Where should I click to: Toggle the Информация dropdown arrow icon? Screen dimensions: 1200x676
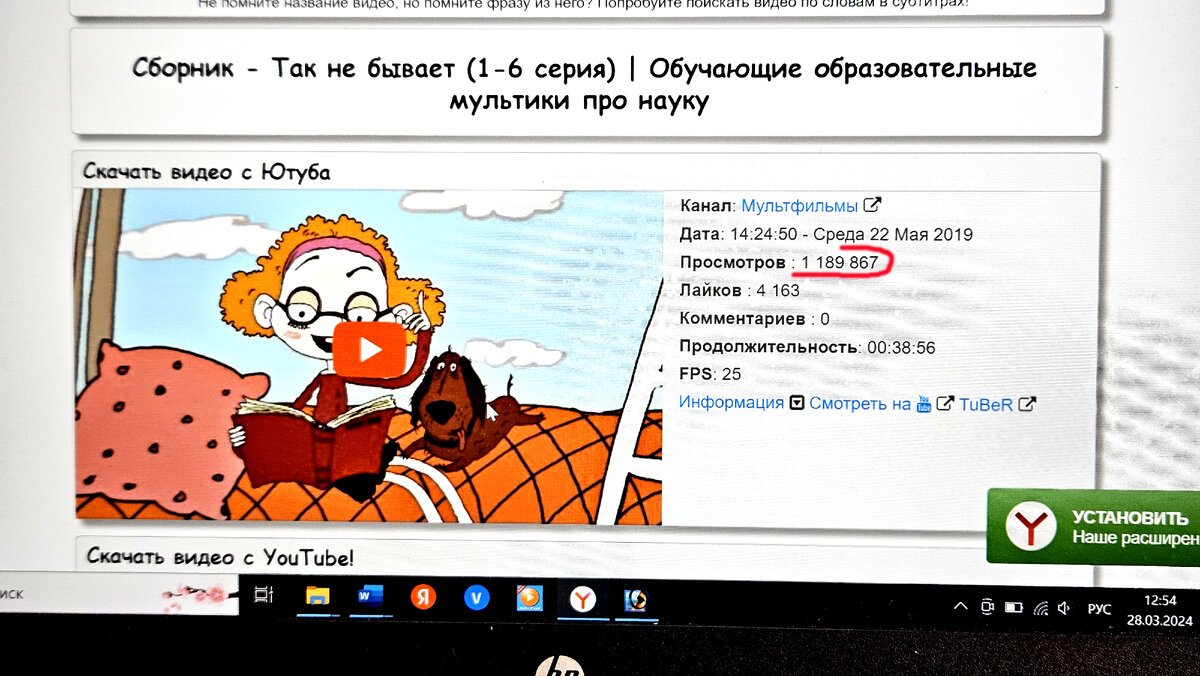point(797,403)
